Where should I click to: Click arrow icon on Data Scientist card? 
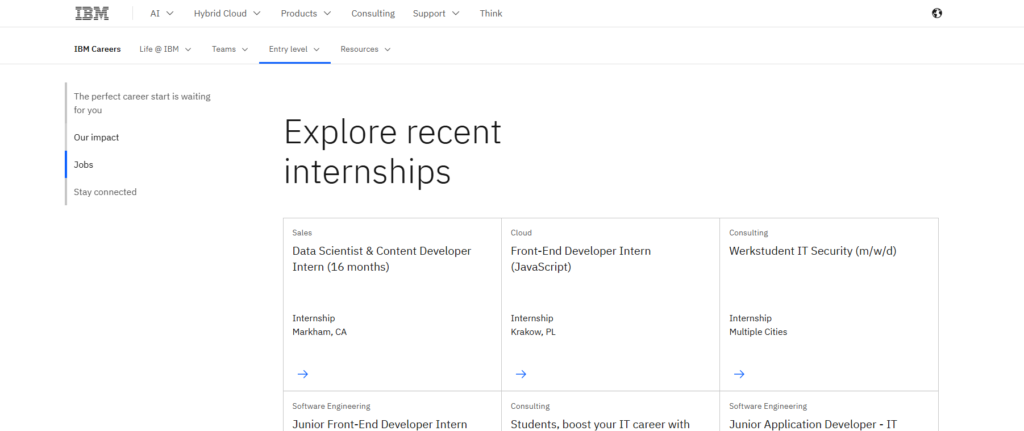(x=302, y=374)
